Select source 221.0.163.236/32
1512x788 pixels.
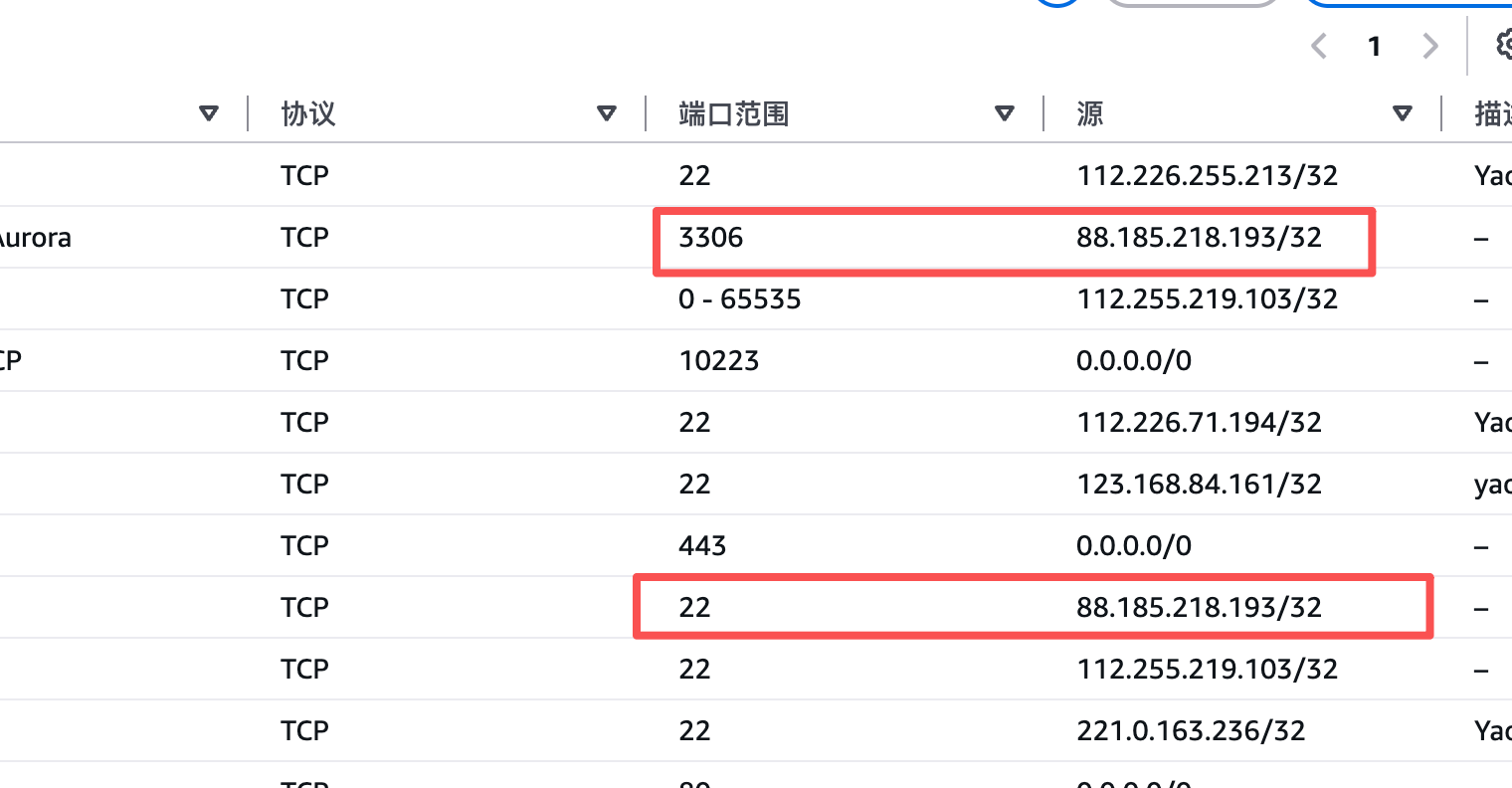1191,730
